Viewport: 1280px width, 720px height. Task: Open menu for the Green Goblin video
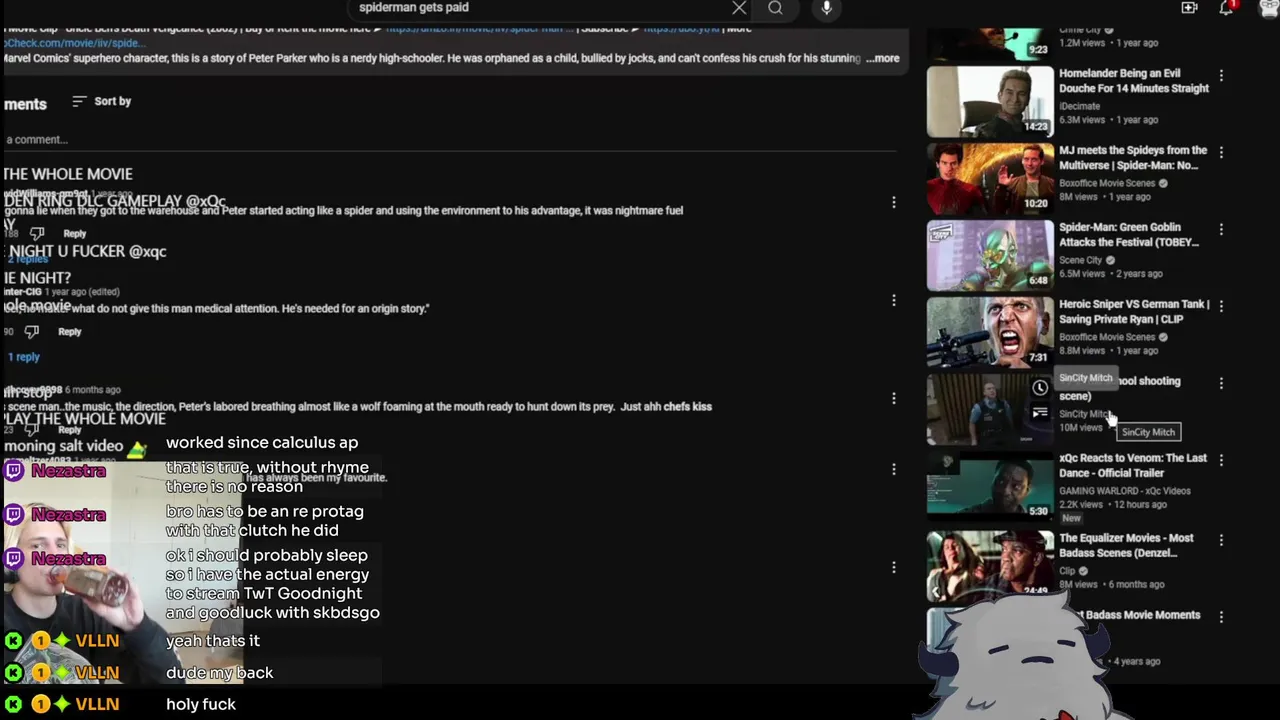coord(1221,230)
